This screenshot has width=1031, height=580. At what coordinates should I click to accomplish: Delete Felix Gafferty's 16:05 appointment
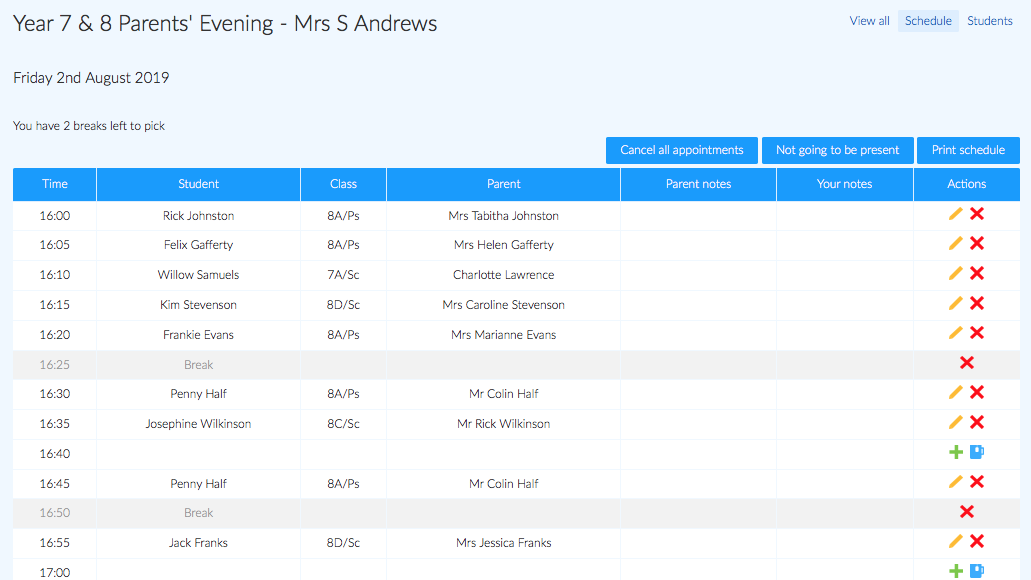coord(977,243)
